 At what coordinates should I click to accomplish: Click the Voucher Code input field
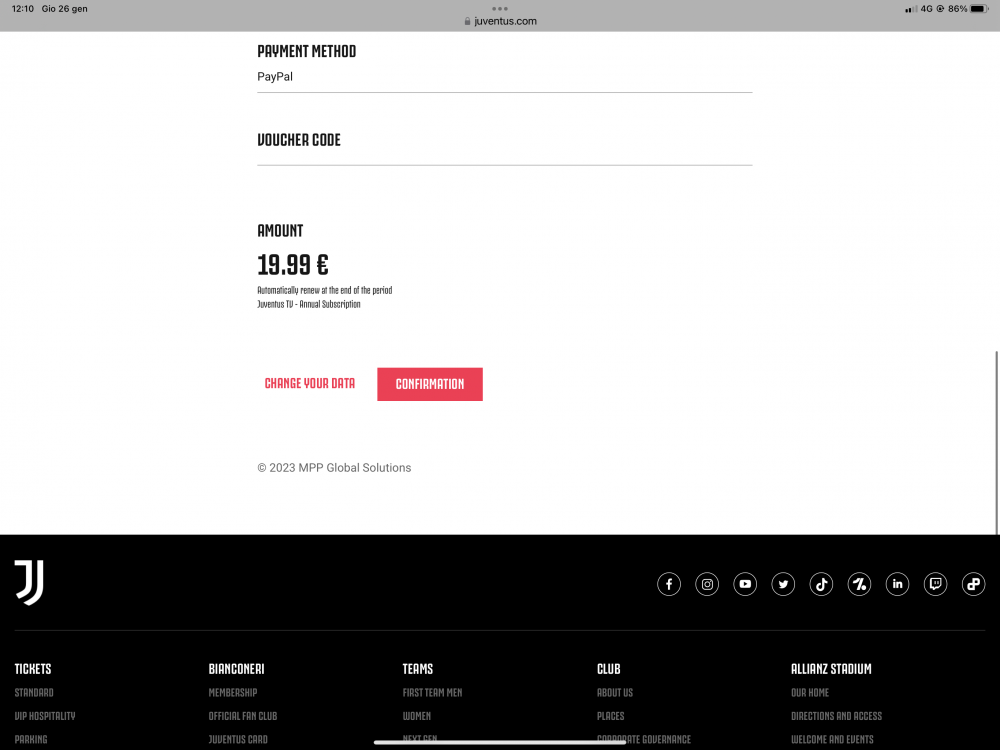pos(504,157)
